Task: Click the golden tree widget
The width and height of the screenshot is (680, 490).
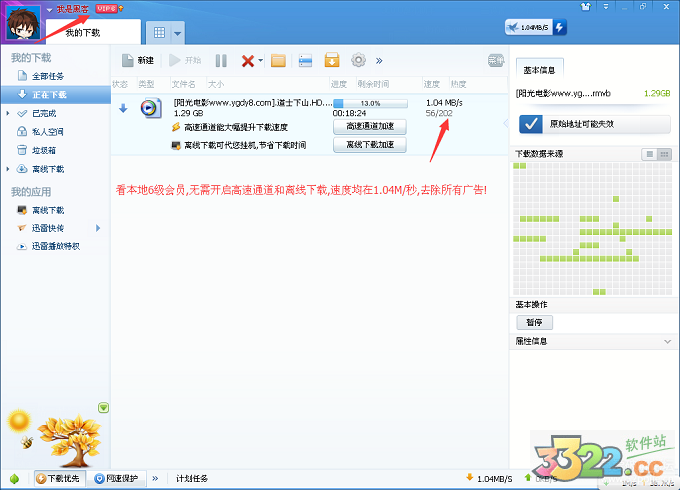Action: point(71,441)
